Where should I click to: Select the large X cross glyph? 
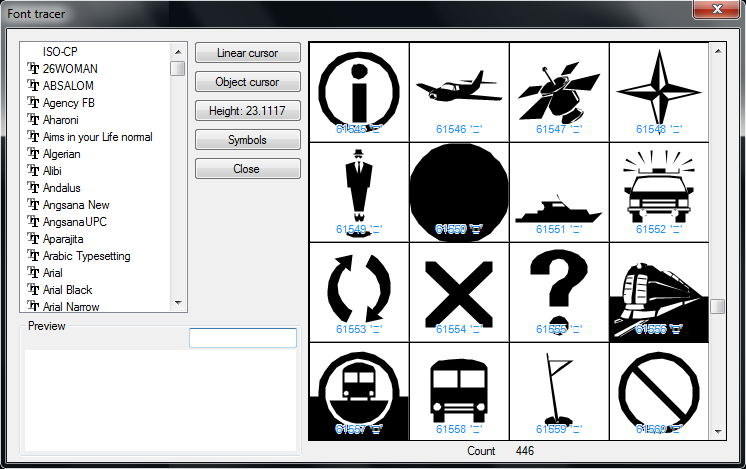tap(459, 286)
